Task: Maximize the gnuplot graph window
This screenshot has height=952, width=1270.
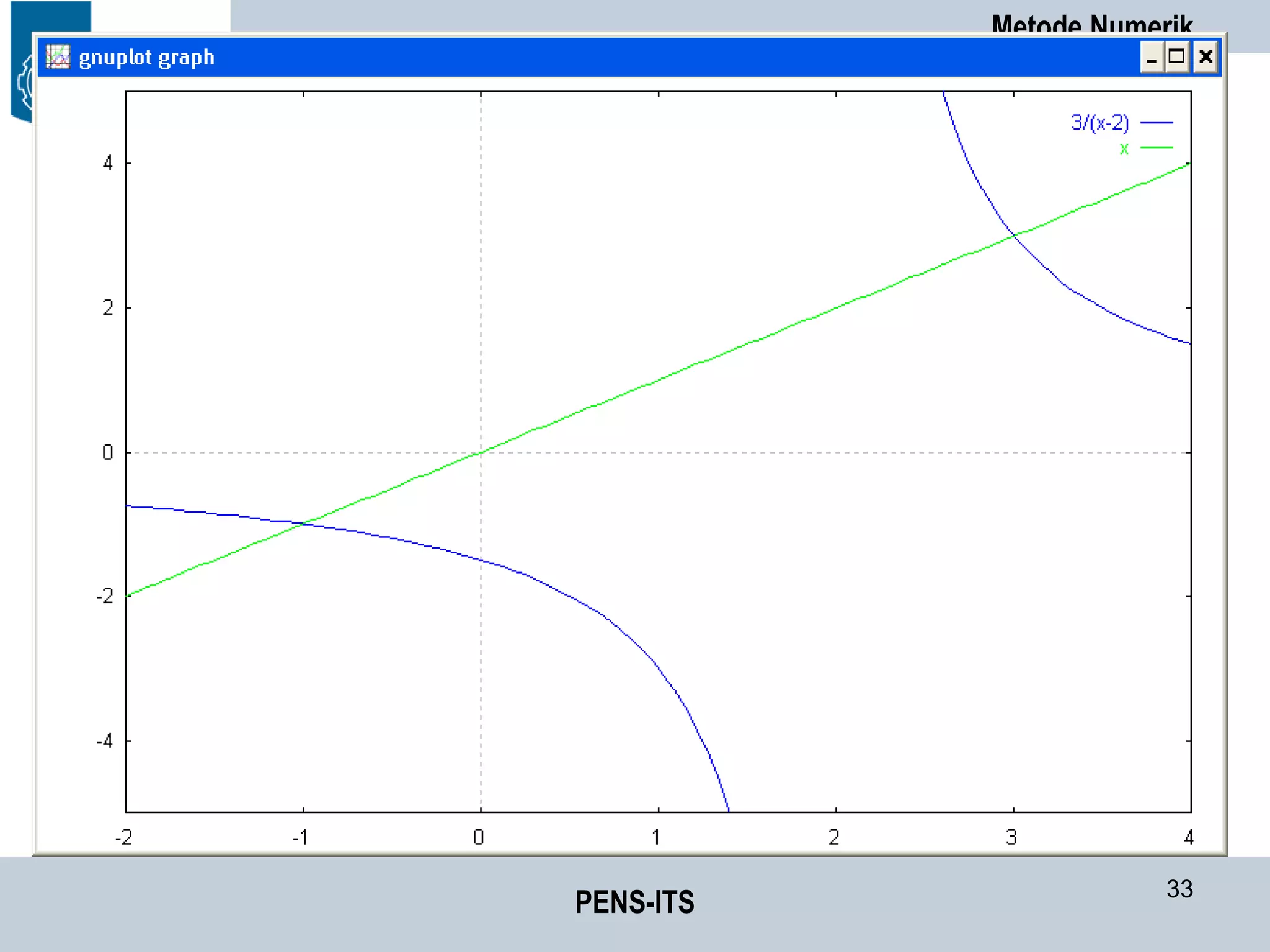Action: 1176,57
